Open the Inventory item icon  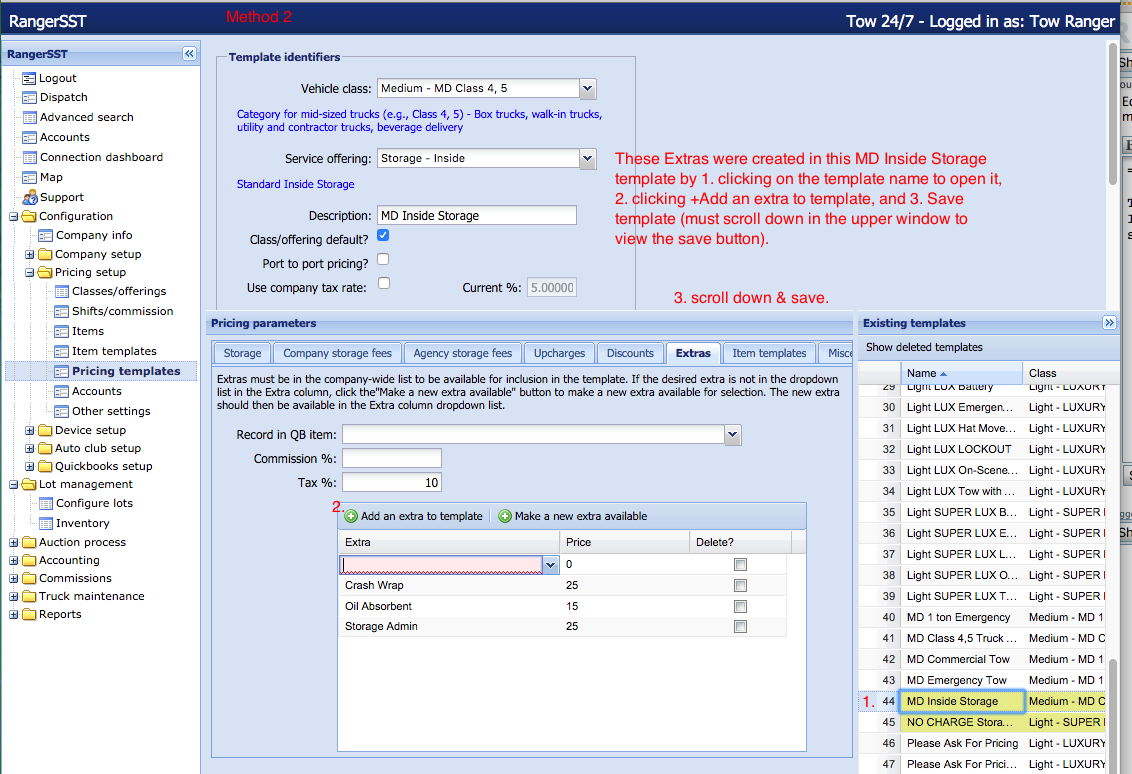click(45, 523)
